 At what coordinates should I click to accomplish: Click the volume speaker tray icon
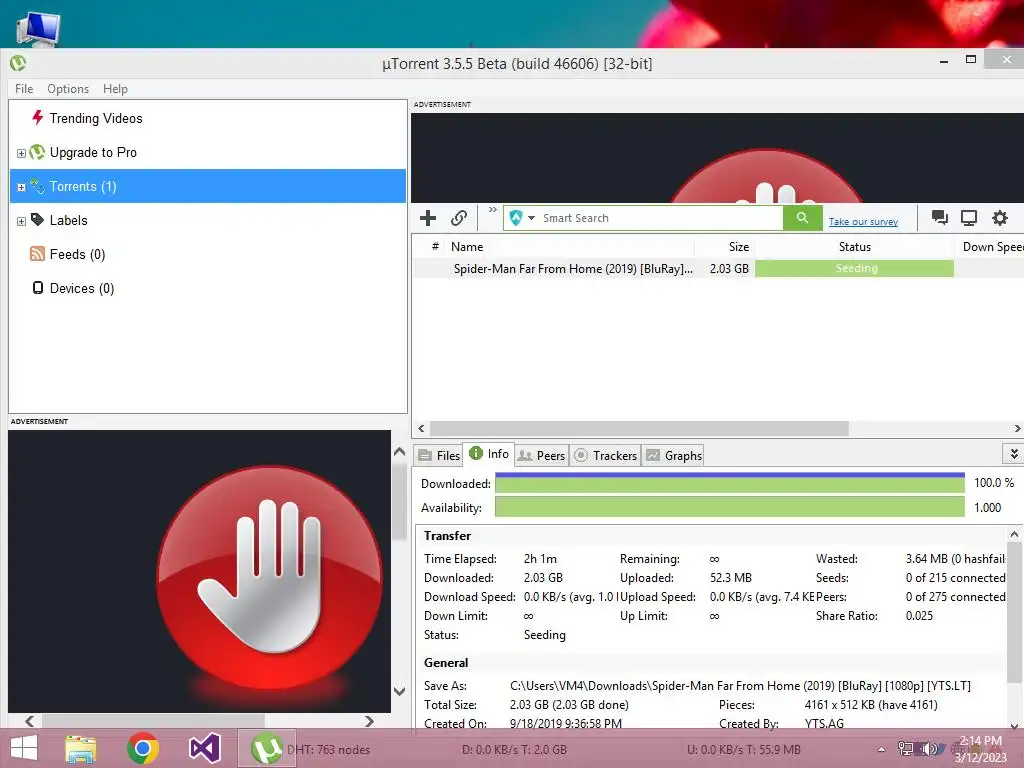[x=929, y=748]
